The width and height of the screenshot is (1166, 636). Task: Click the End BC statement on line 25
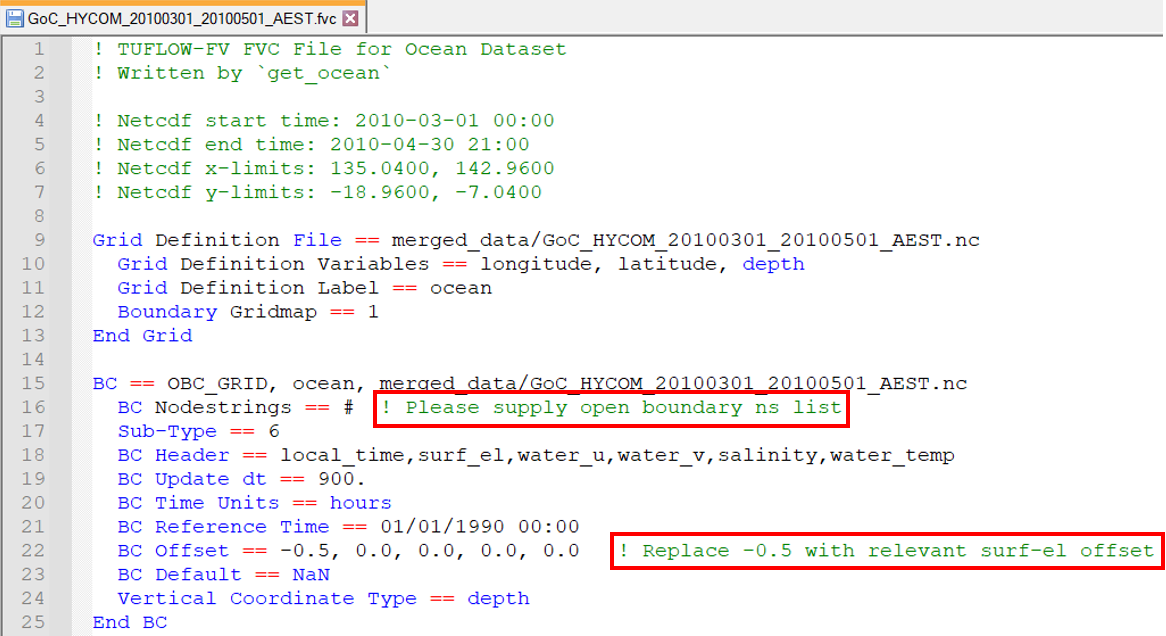tap(130, 622)
